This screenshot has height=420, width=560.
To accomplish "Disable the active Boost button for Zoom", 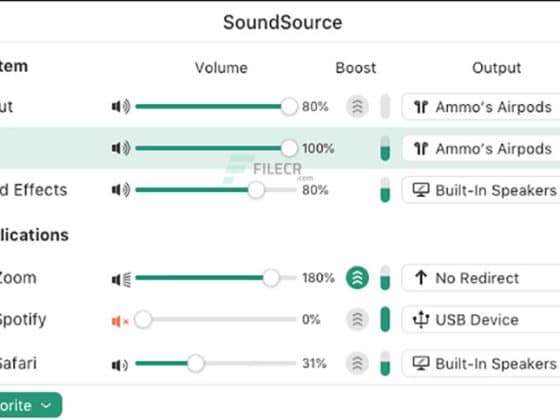I will (x=357, y=278).
